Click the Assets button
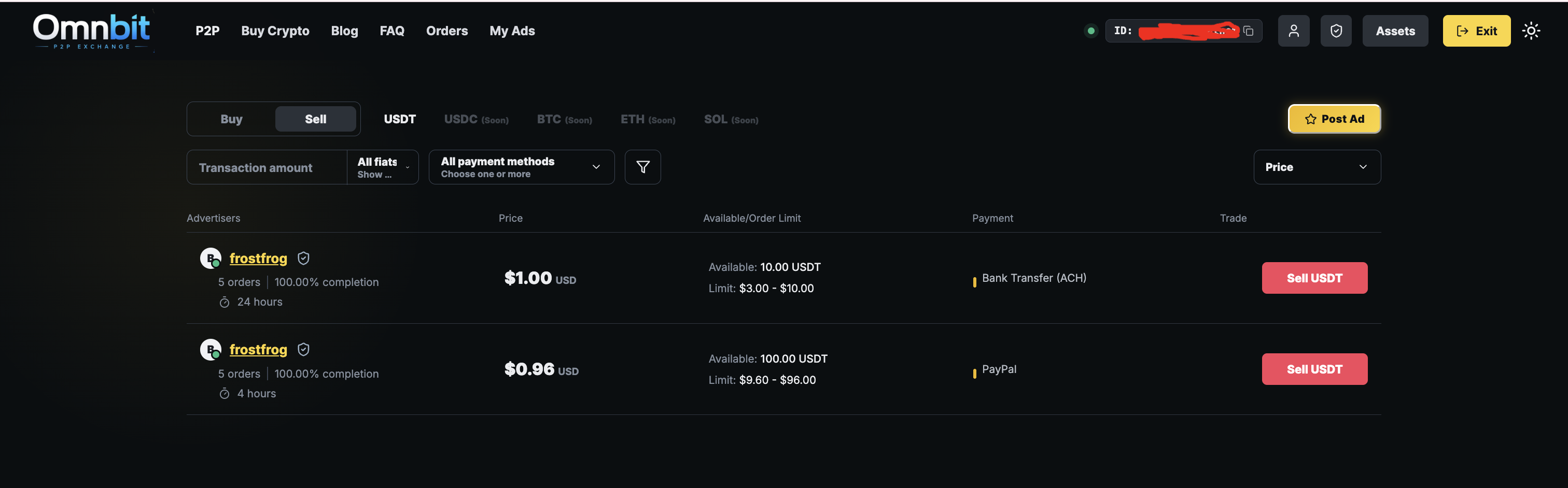The height and width of the screenshot is (488, 1568). click(x=1395, y=31)
